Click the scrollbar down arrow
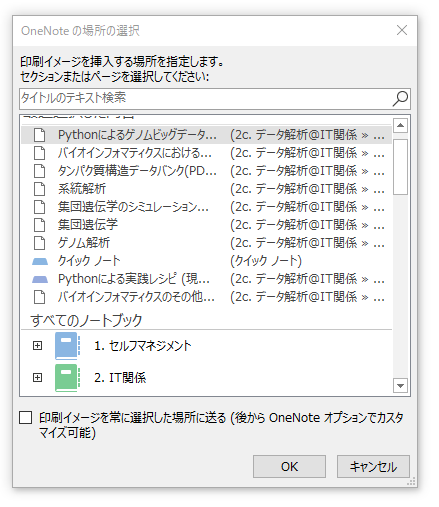Image resolution: width=439 pixels, height=507 pixels. pyautogui.click(x=400, y=386)
